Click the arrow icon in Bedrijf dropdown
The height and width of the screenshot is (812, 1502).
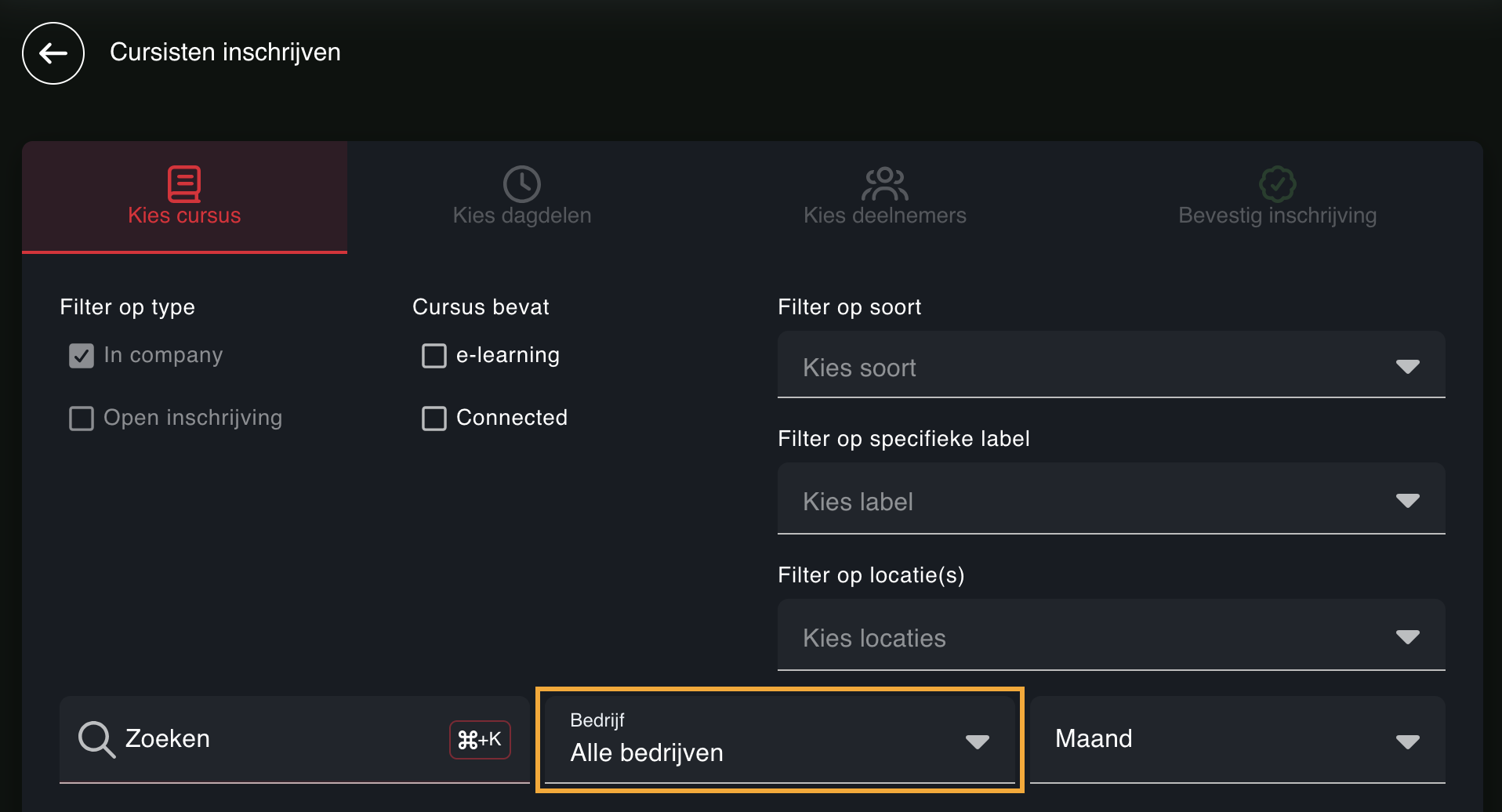tap(978, 741)
